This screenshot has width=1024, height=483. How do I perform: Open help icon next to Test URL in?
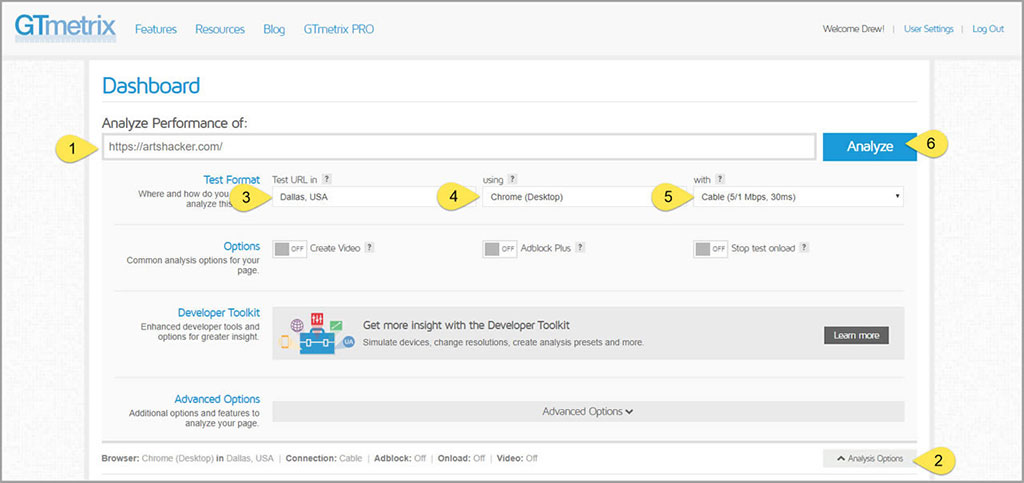click(x=327, y=179)
